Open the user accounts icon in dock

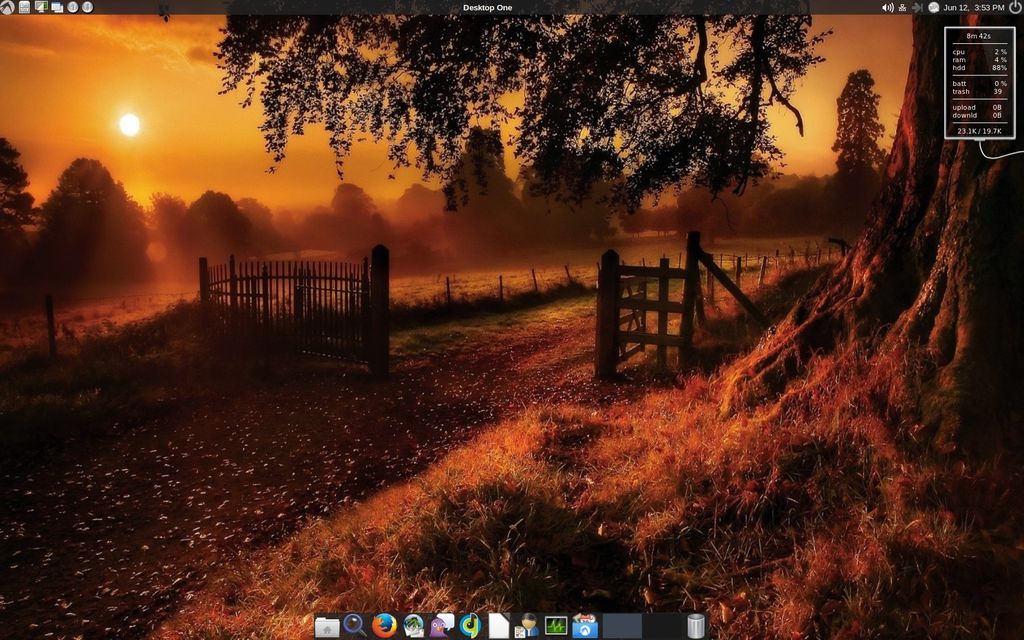(526, 626)
